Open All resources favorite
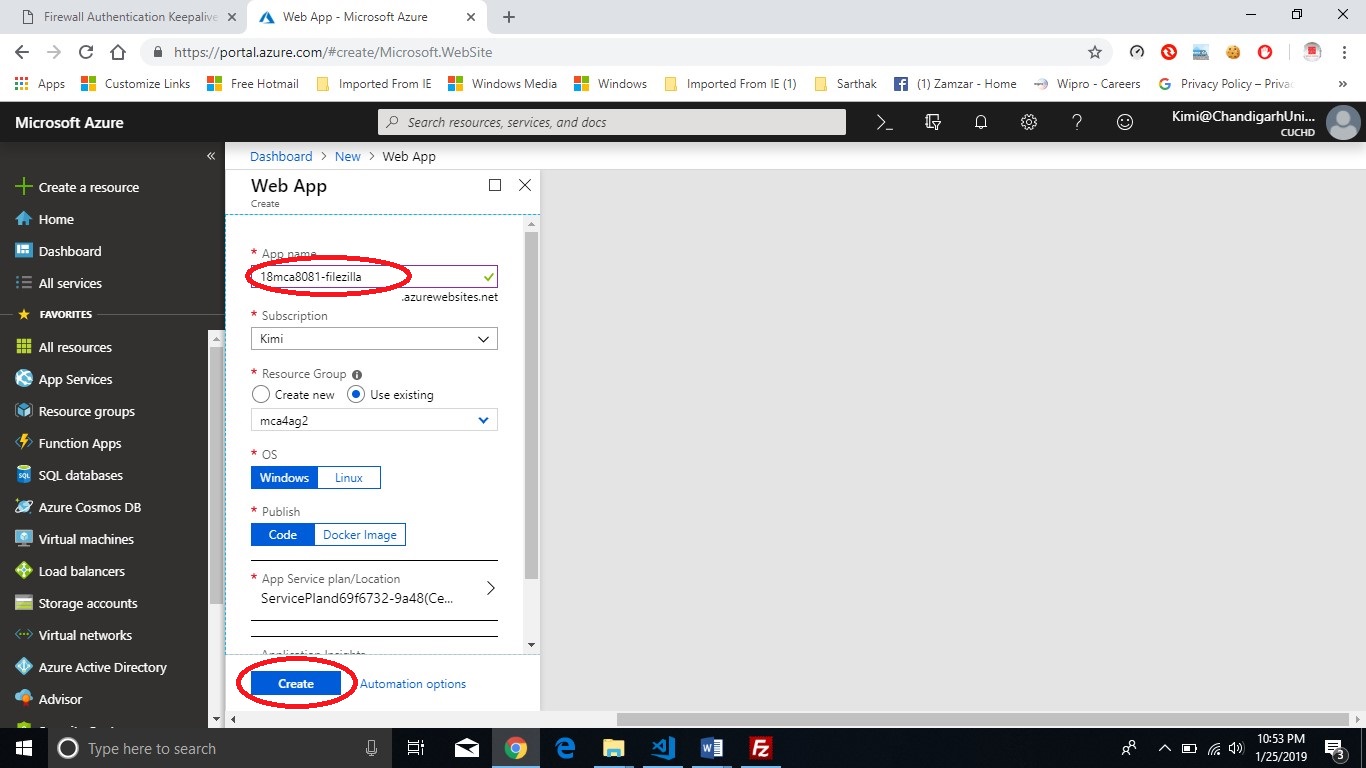Viewport: 1366px width, 768px height. coord(64,347)
